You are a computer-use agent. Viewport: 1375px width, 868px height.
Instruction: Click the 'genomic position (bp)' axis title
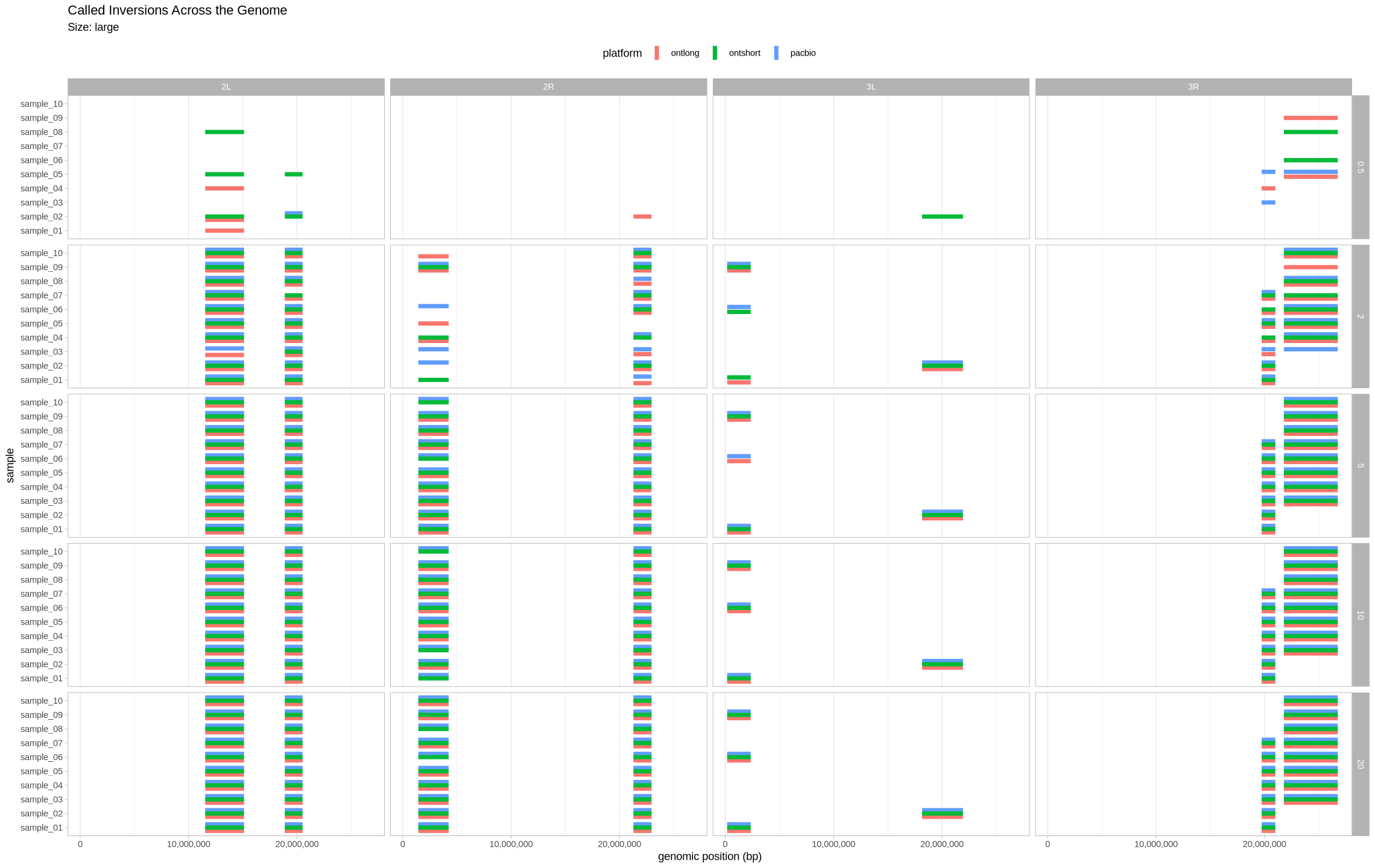[709, 857]
